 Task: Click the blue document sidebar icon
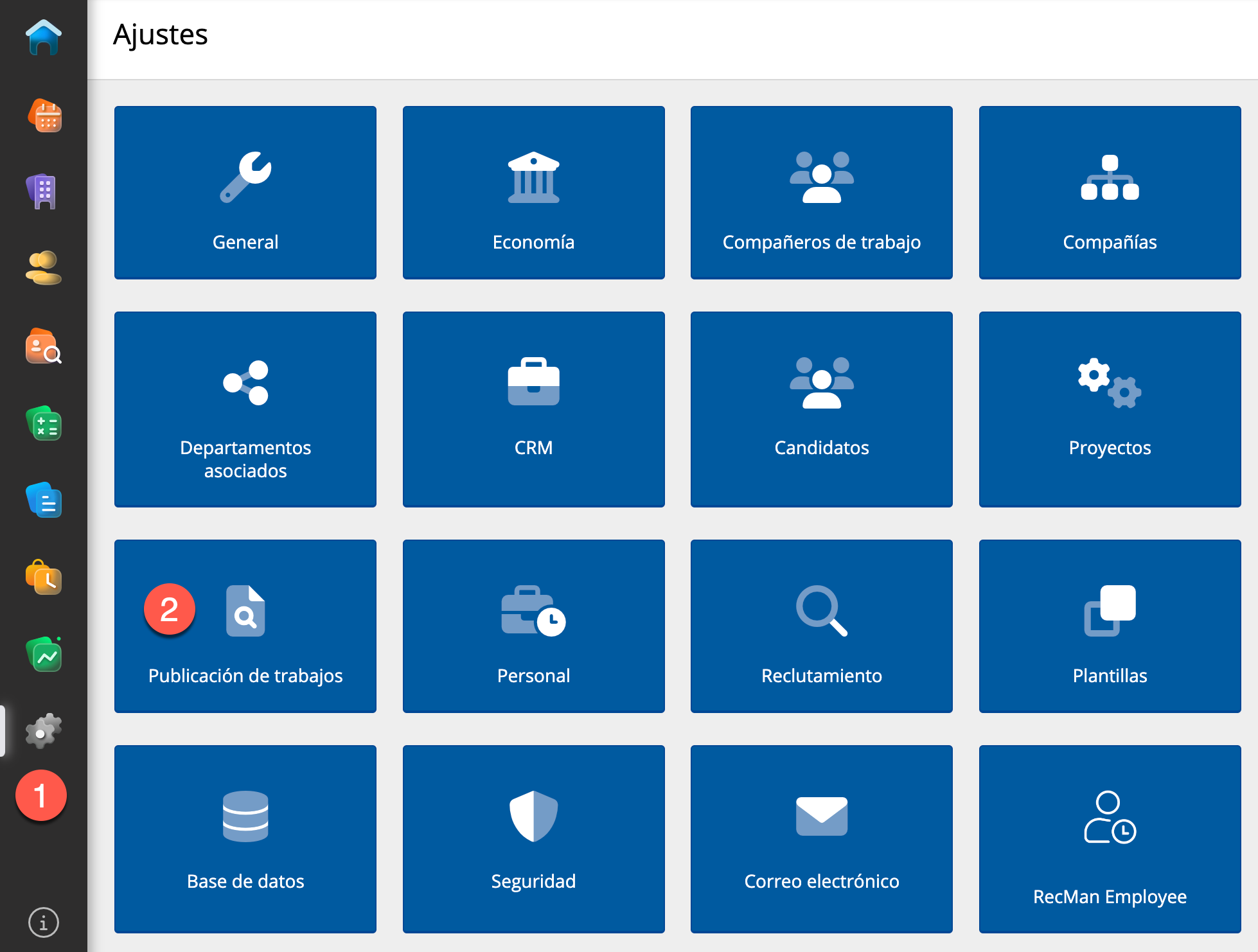44,500
